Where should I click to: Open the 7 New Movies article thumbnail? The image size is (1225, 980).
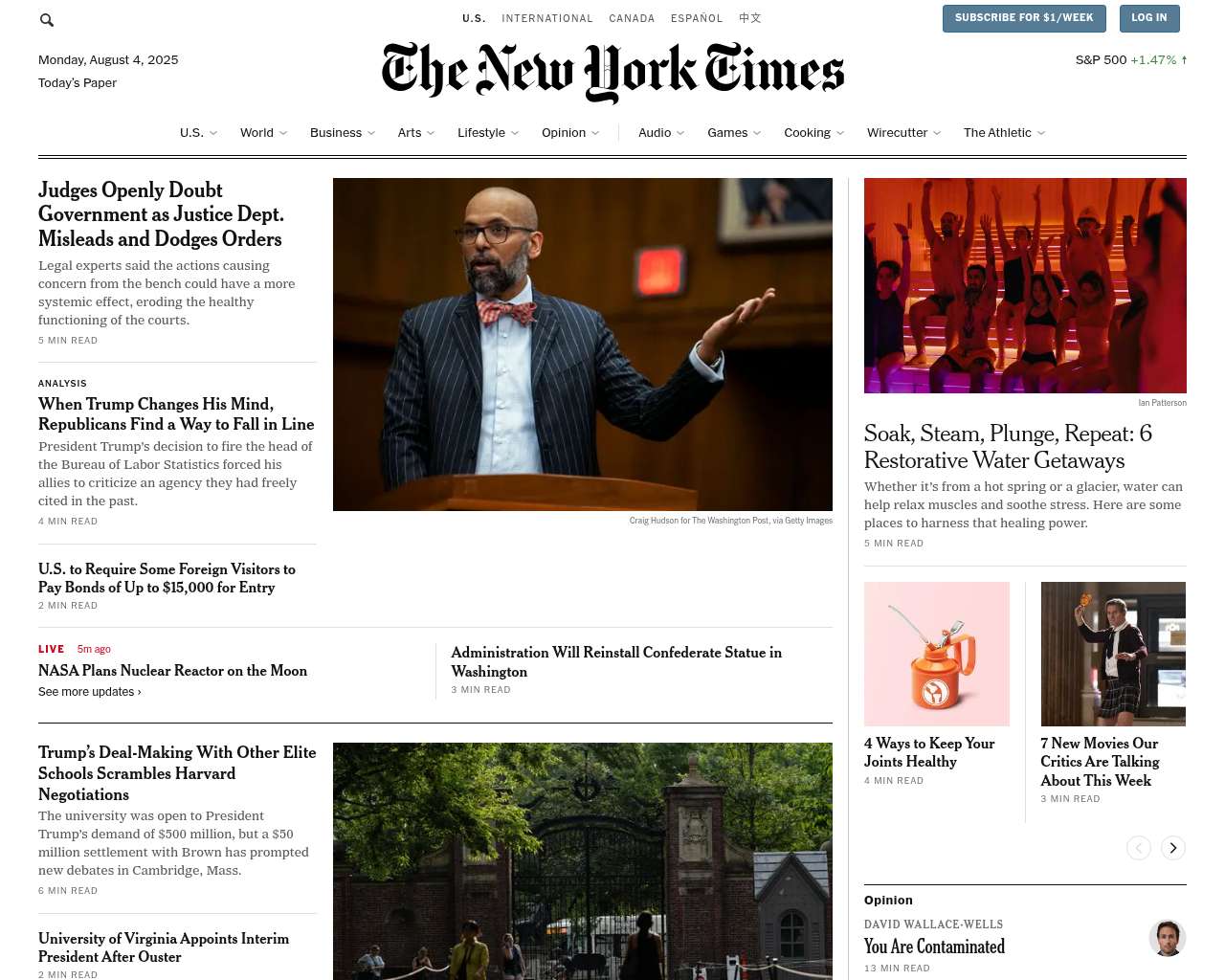[1113, 654]
